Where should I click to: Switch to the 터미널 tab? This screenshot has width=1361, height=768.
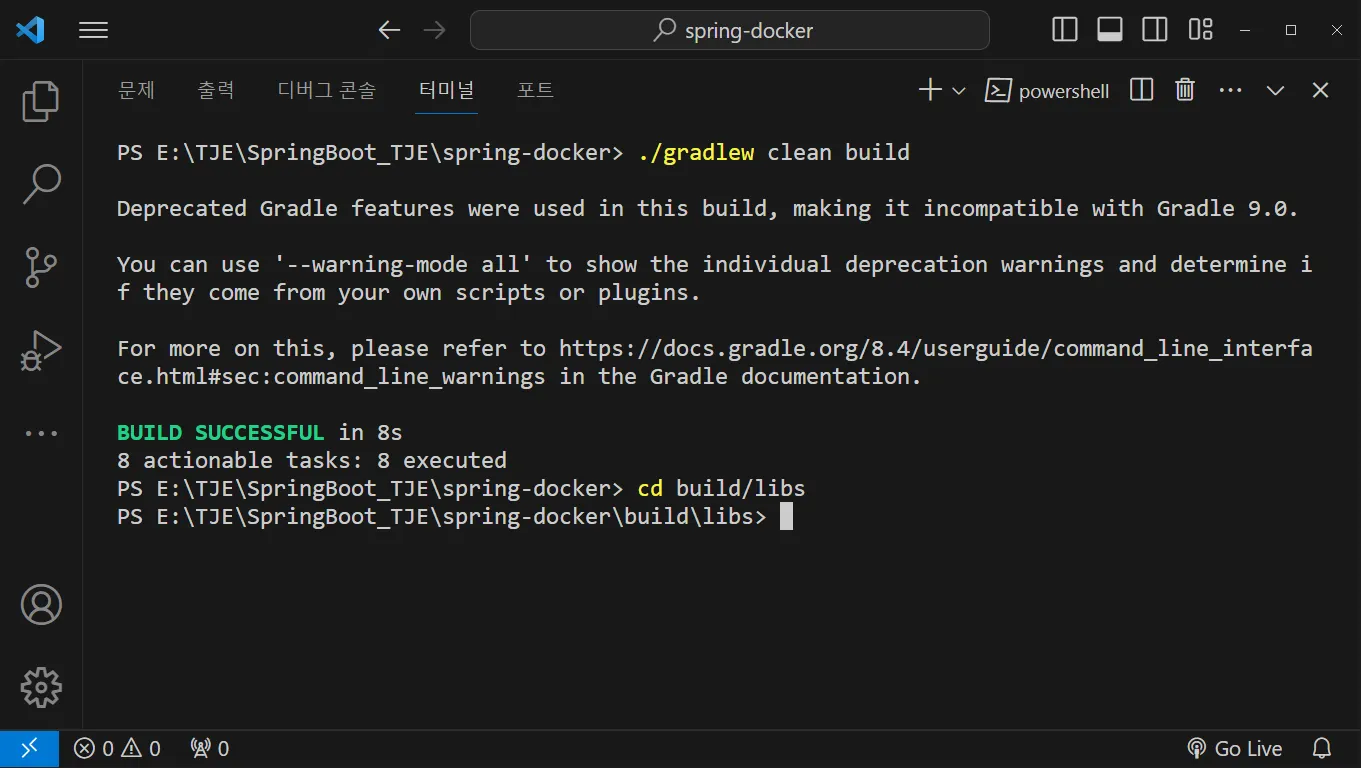coord(447,90)
